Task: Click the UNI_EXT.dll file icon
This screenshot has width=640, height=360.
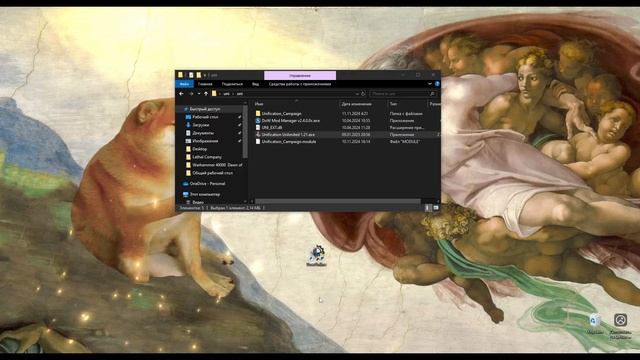Action: 258,128
